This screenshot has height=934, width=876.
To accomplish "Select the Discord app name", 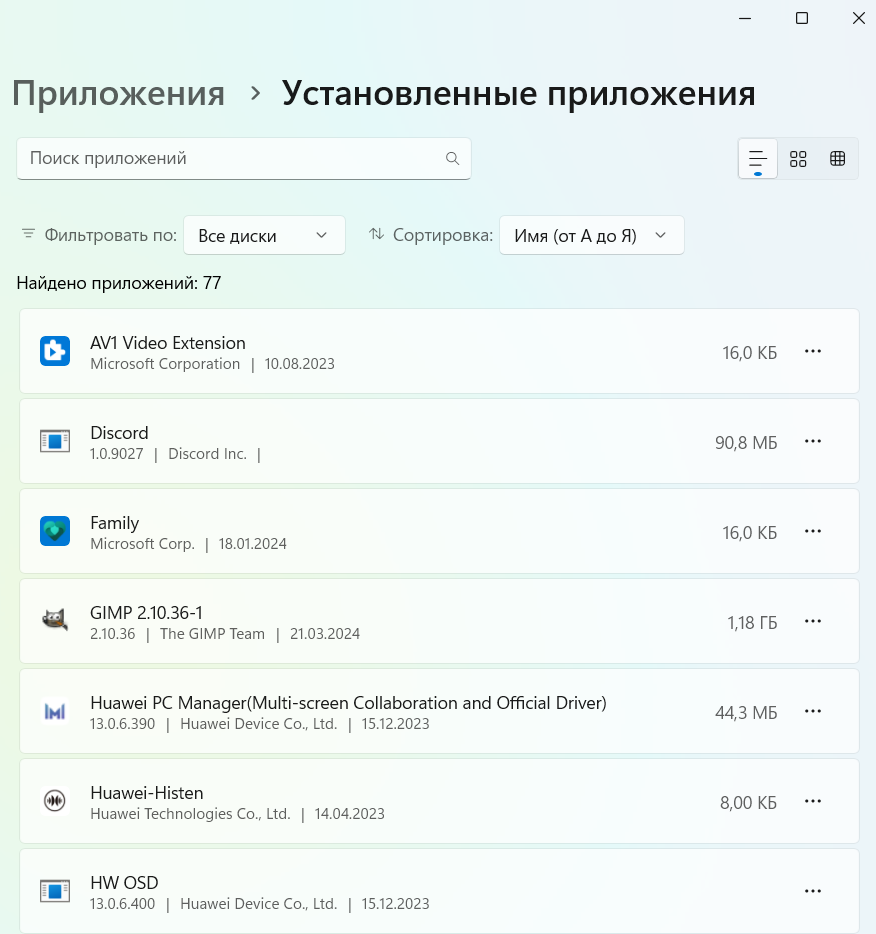I will pos(119,433).
